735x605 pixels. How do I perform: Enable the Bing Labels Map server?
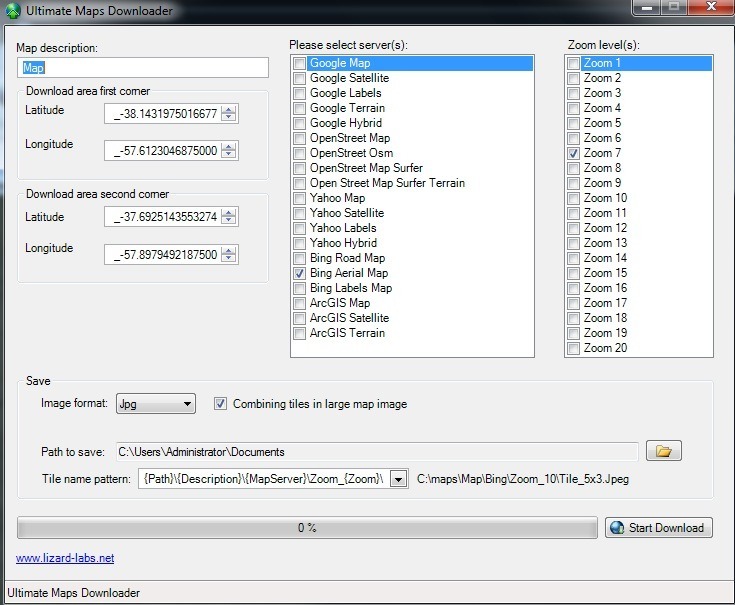click(x=299, y=288)
